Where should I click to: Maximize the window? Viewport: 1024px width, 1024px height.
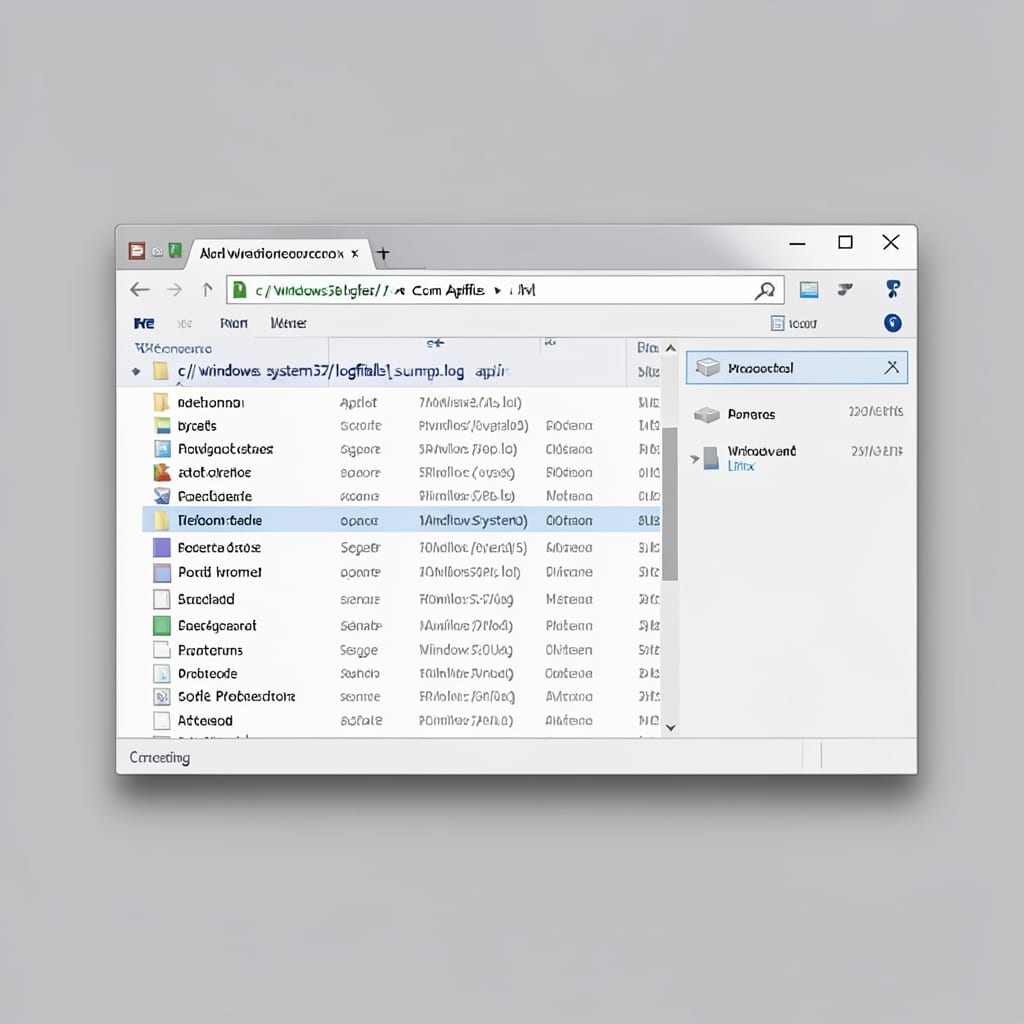pyautogui.click(x=845, y=242)
